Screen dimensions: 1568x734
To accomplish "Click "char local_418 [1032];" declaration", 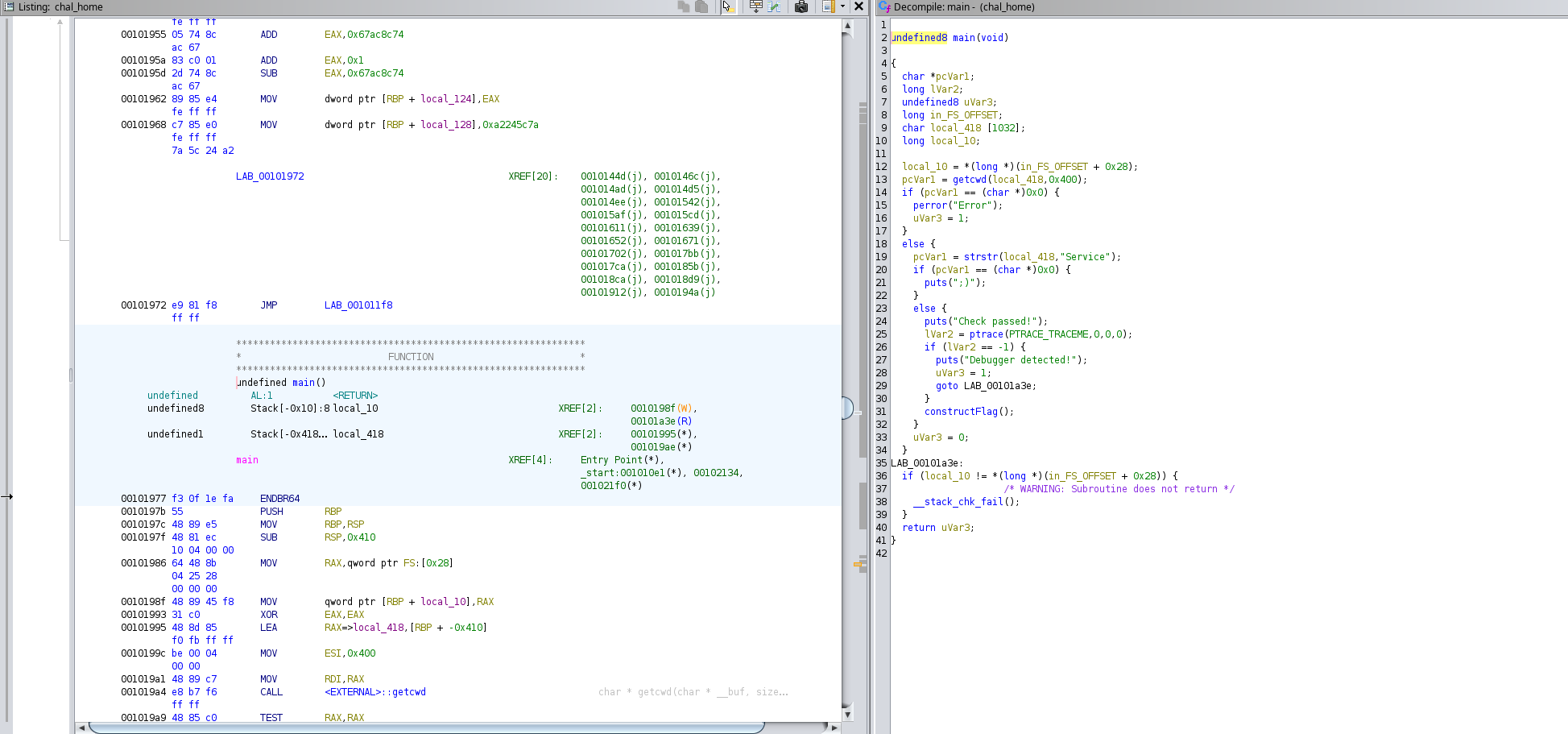I will pos(963,128).
